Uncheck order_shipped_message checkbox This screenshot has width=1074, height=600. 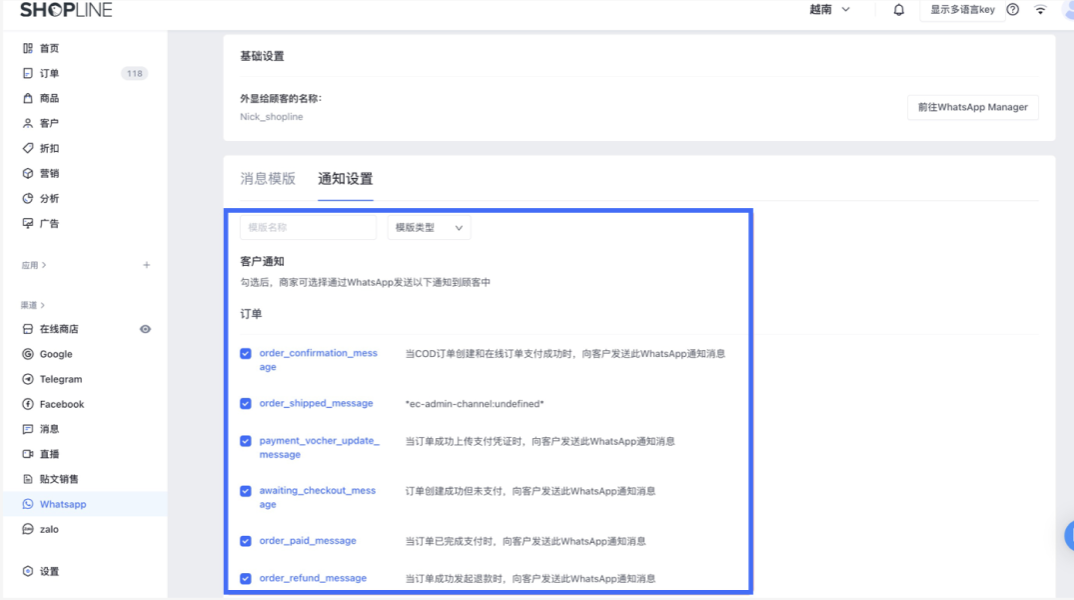coord(245,403)
